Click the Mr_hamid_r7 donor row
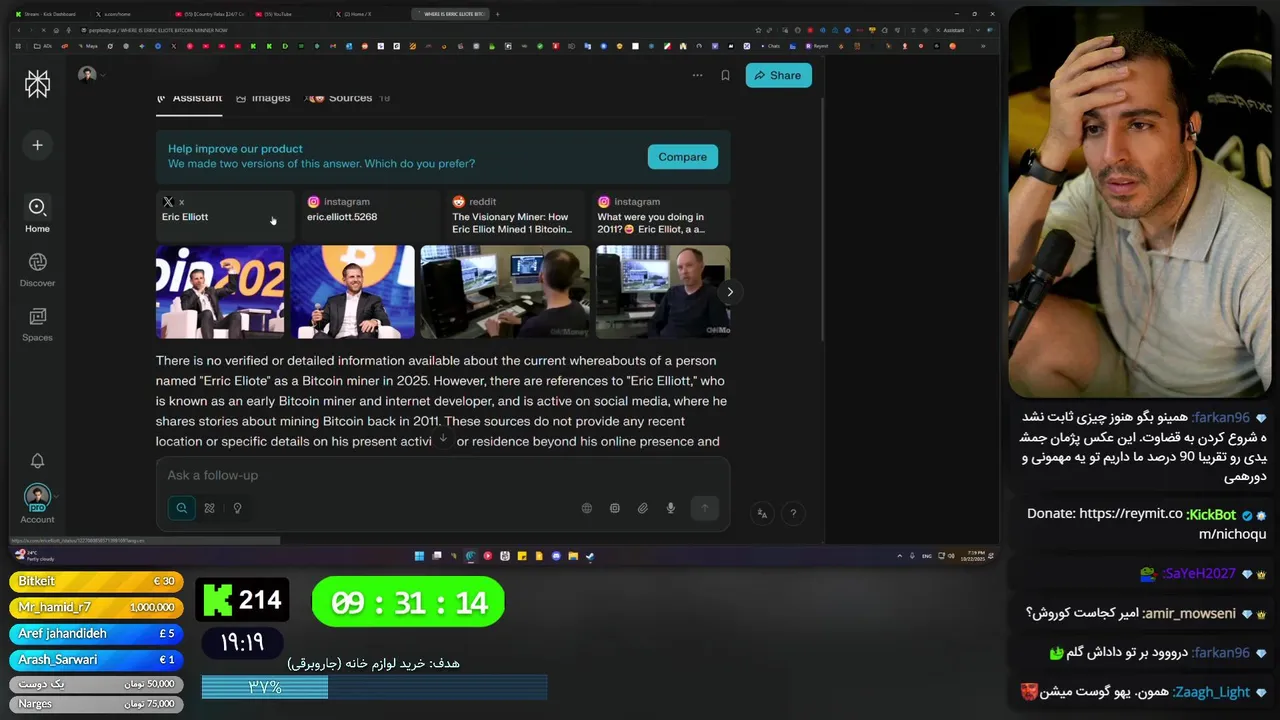The width and height of the screenshot is (1280, 720). [97, 607]
